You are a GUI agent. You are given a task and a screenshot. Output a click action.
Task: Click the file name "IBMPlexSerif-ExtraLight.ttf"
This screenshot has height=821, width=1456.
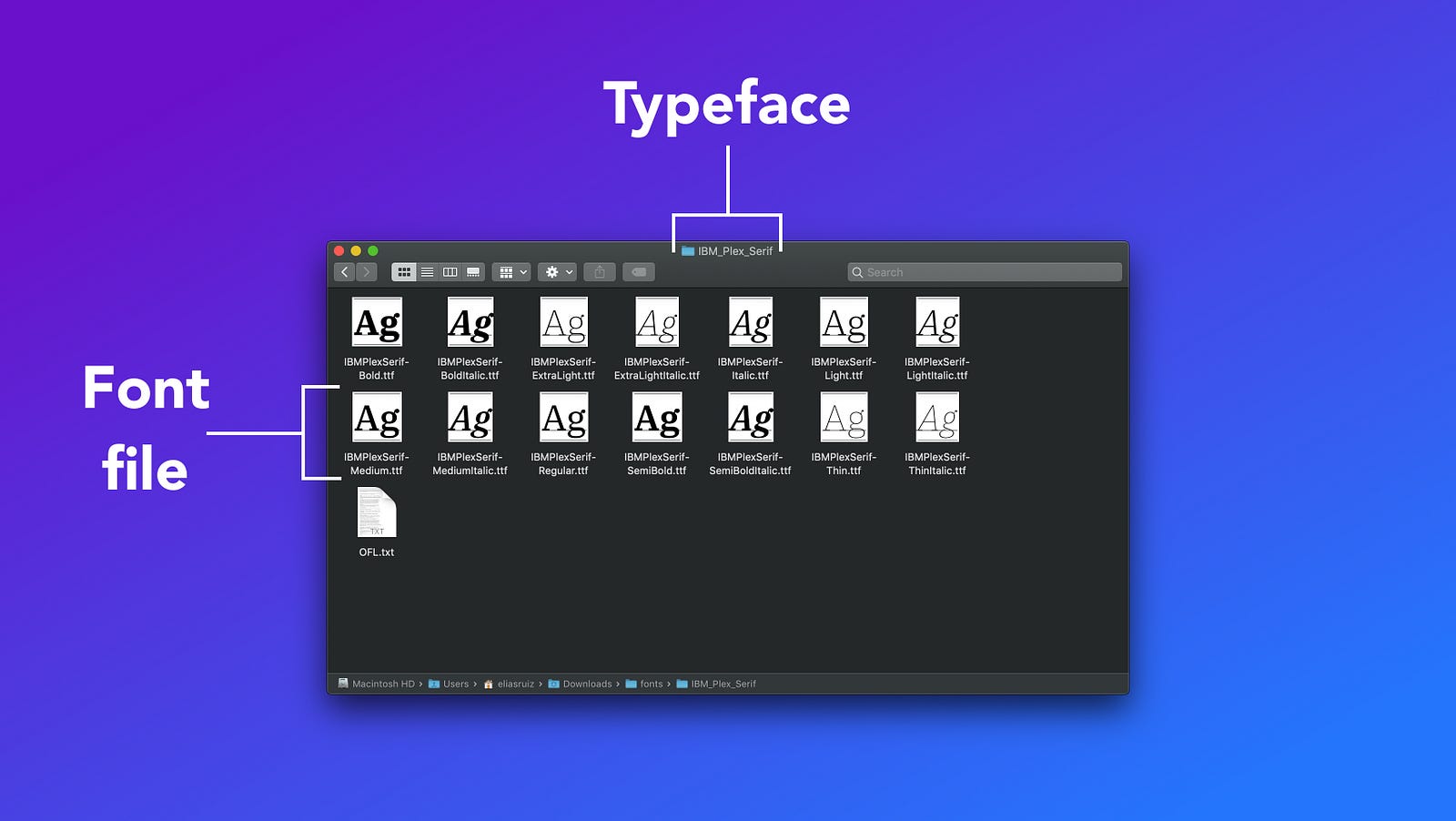[x=564, y=369]
